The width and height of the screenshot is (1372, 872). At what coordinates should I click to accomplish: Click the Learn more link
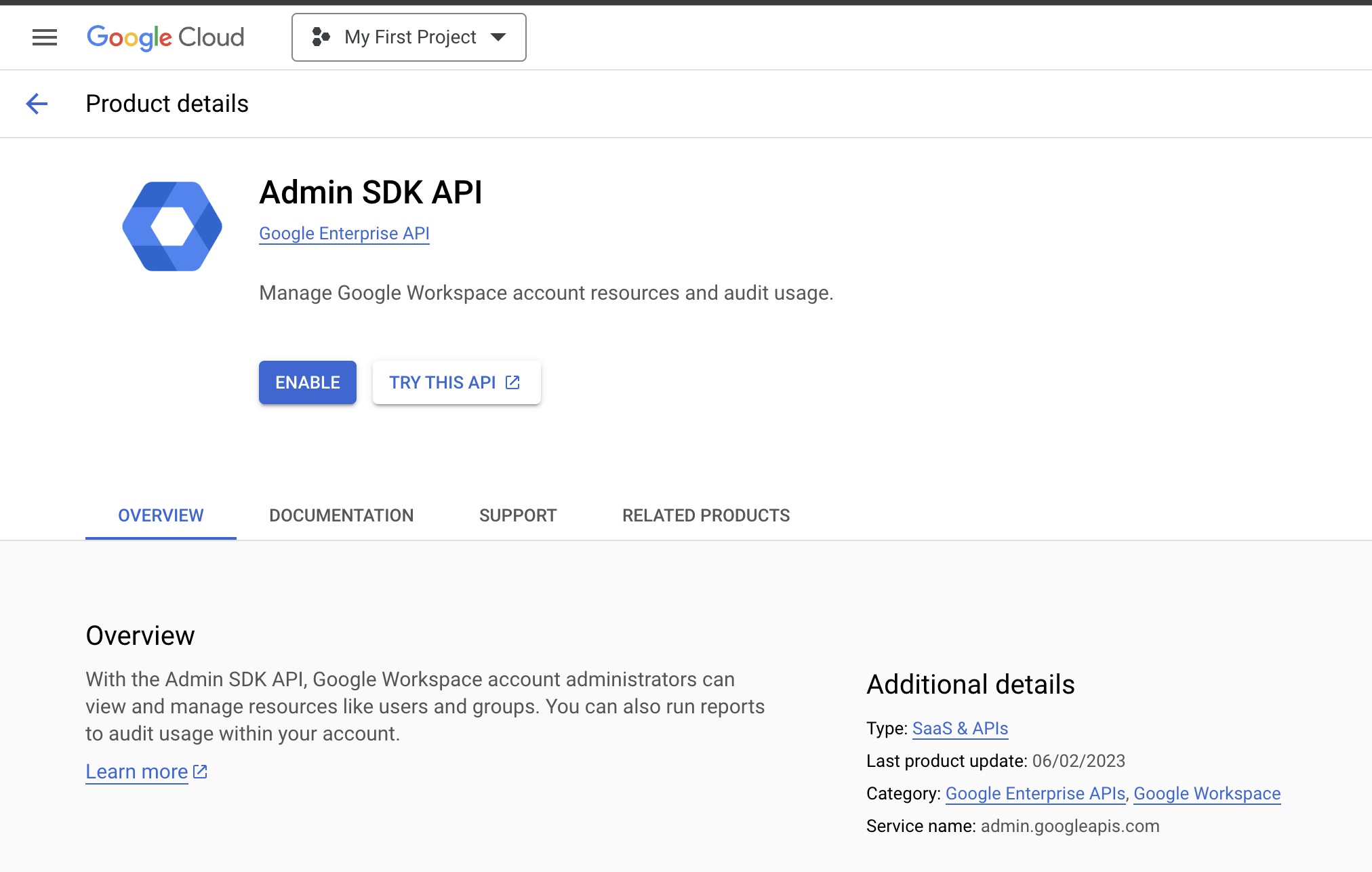[136, 771]
